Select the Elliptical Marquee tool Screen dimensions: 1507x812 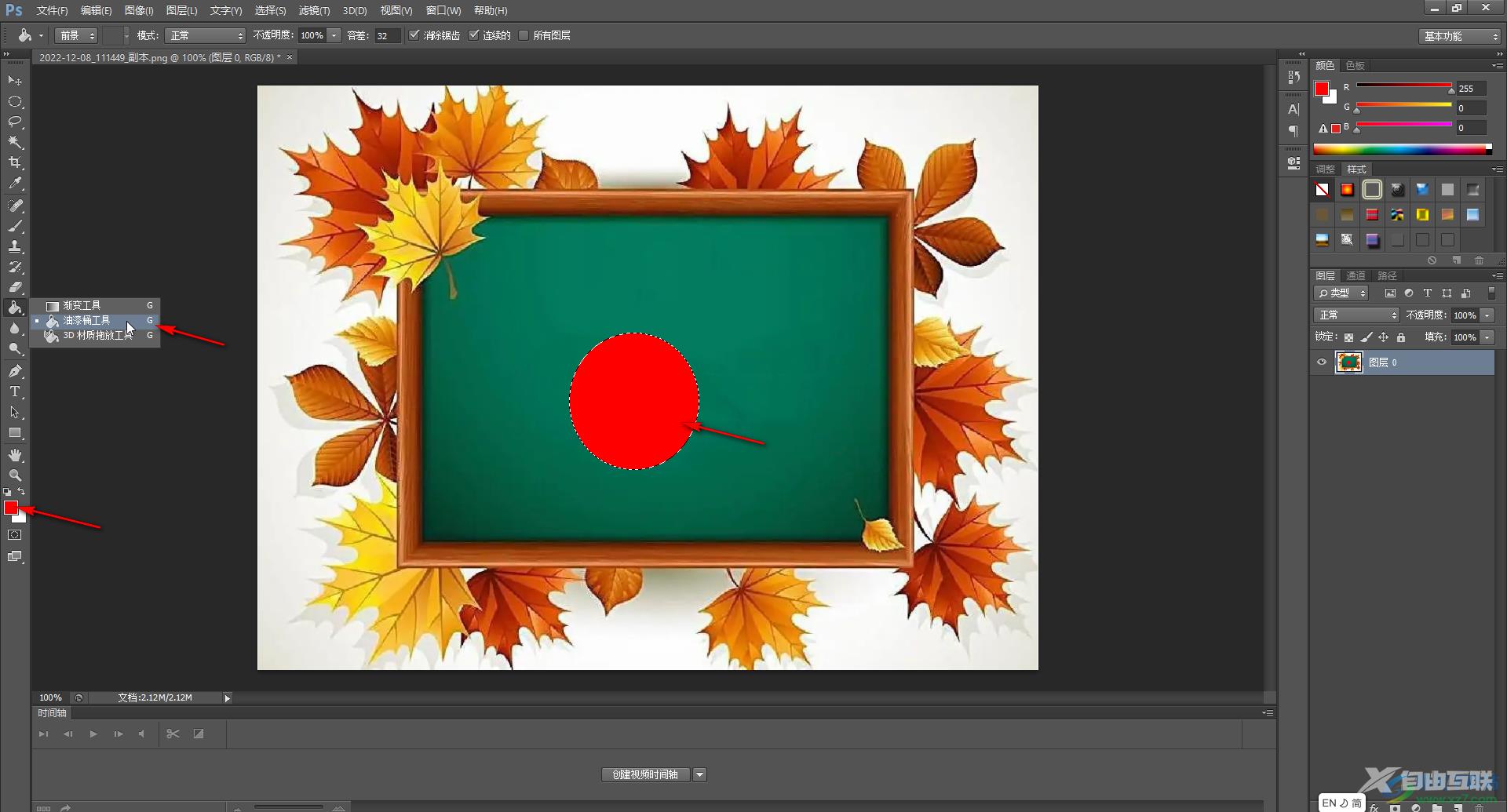(x=15, y=102)
